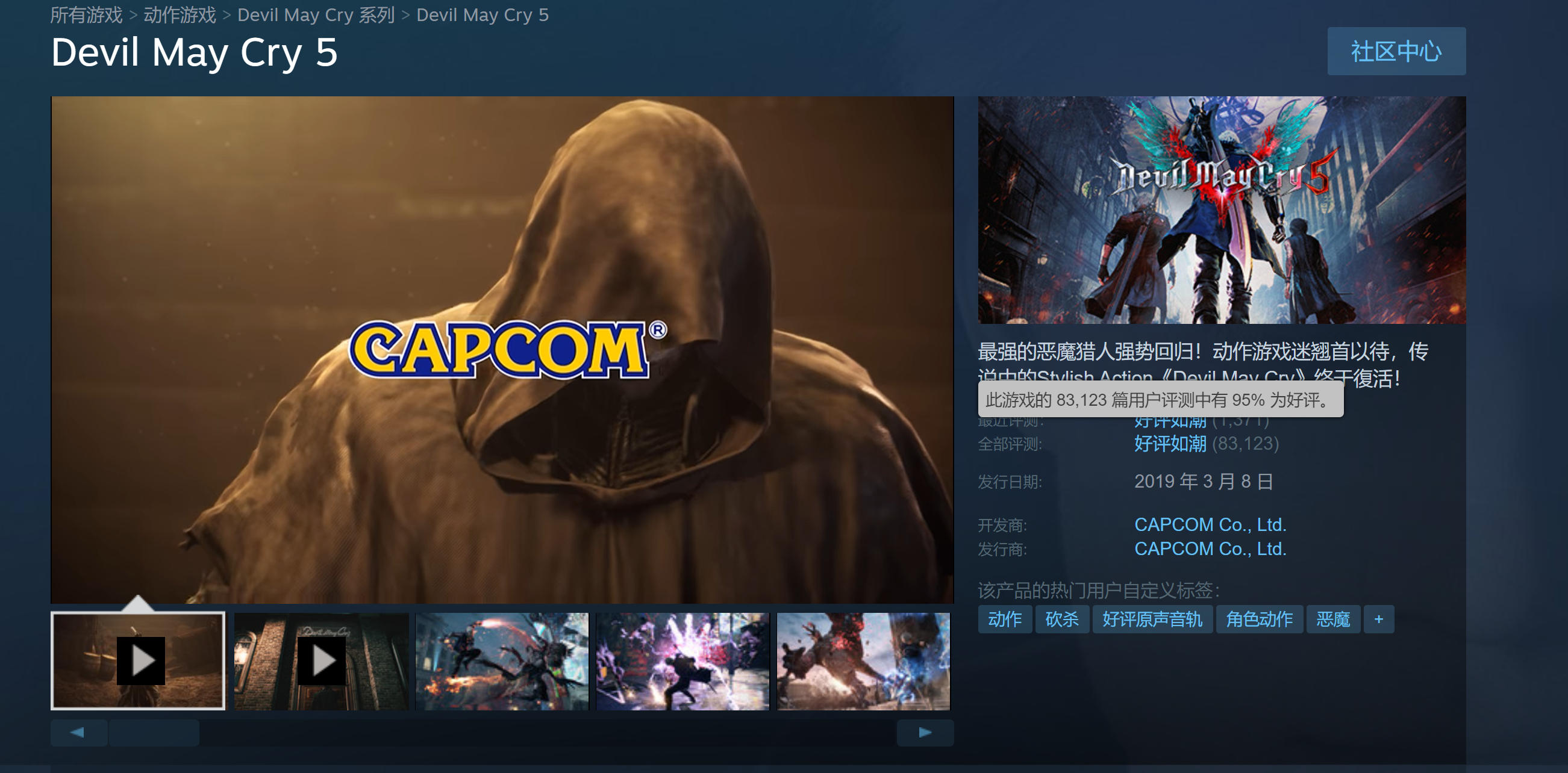Select the fifth screenshot thumbnail with red demon
The height and width of the screenshot is (773, 1568).
[864, 661]
